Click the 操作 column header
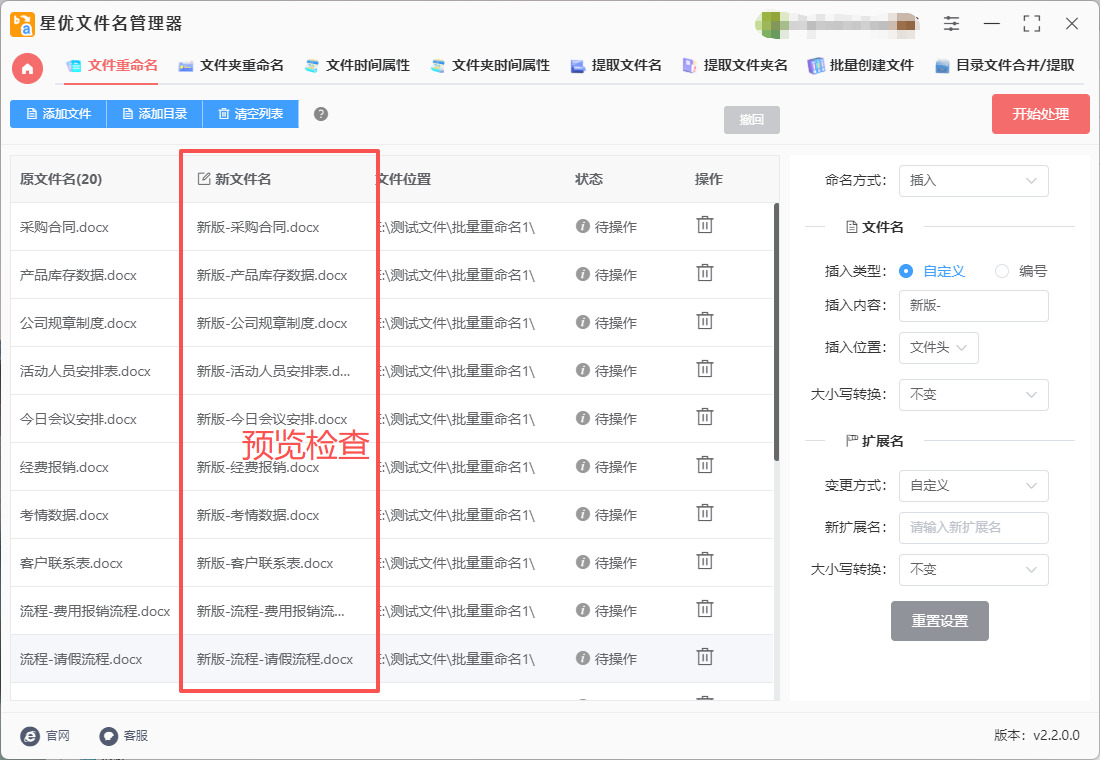The height and width of the screenshot is (760, 1100). tap(709, 179)
